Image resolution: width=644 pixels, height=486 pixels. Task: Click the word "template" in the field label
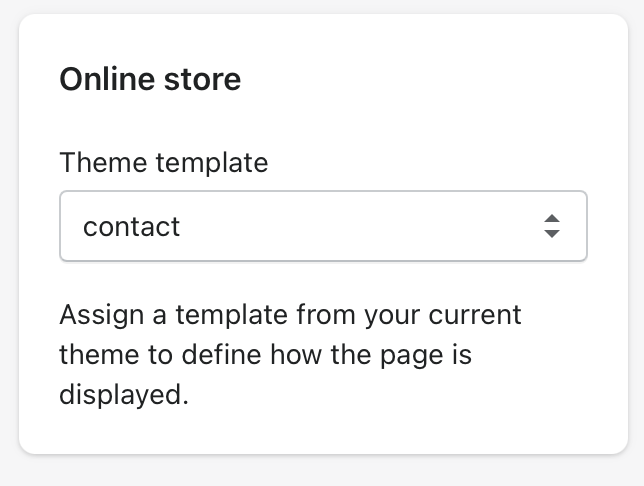coord(211,162)
